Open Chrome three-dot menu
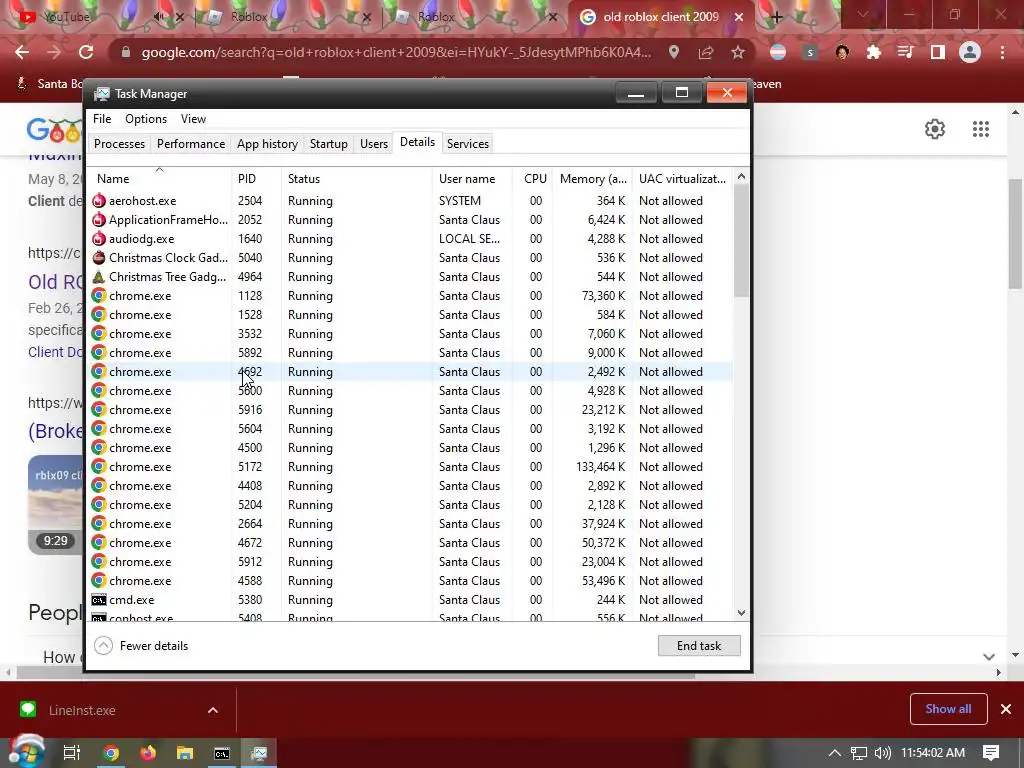Viewport: 1024px width, 768px height. click(1002, 52)
